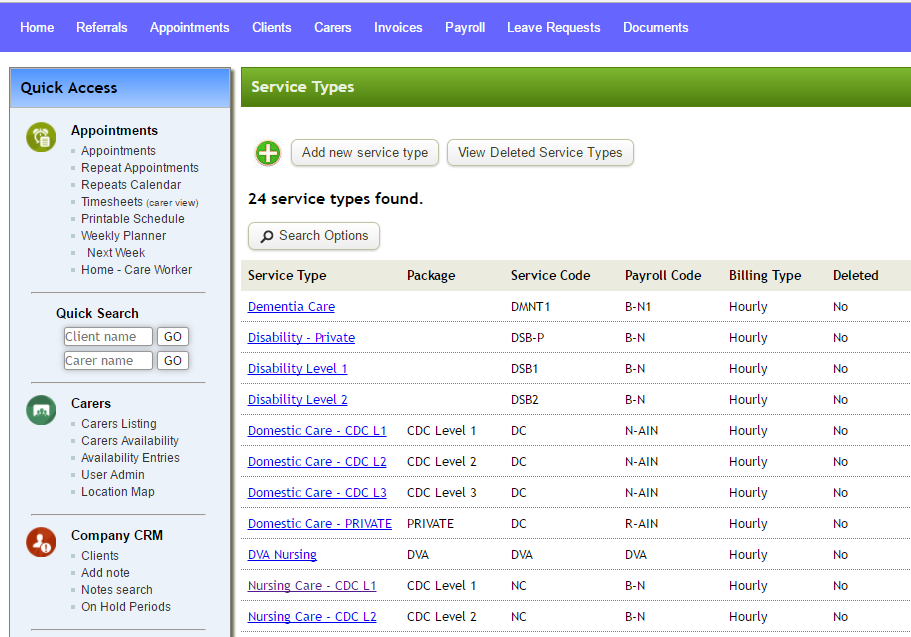Select the Appointments calendar icon in sidebar
The height and width of the screenshot is (637, 911).
(40, 136)
